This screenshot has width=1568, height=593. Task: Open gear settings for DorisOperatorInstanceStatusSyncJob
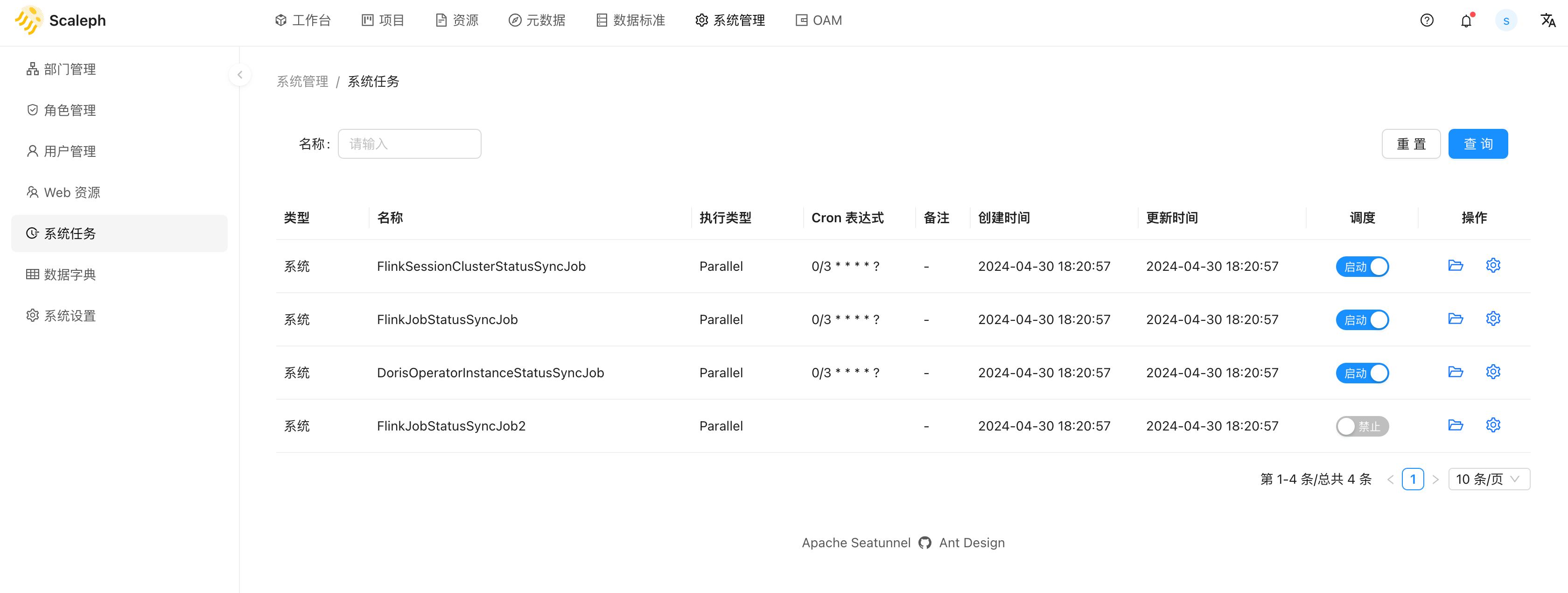click(1493, 372)
